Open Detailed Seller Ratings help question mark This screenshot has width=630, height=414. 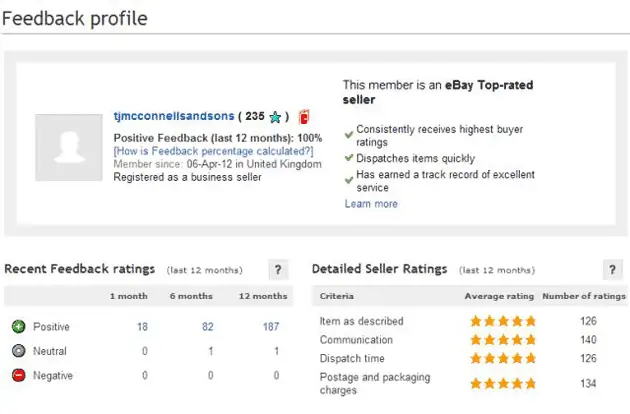(613, 269)
